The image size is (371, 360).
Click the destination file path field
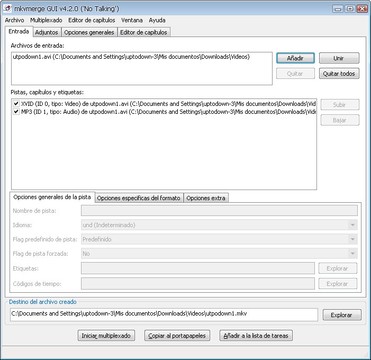click(164, 315)
